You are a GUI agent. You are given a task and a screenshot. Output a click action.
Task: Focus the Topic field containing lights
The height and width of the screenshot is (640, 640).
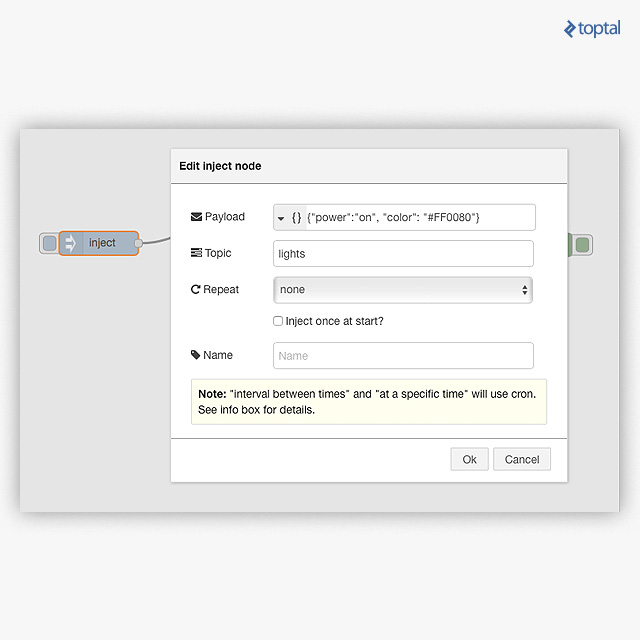click(x=402, y=254)
